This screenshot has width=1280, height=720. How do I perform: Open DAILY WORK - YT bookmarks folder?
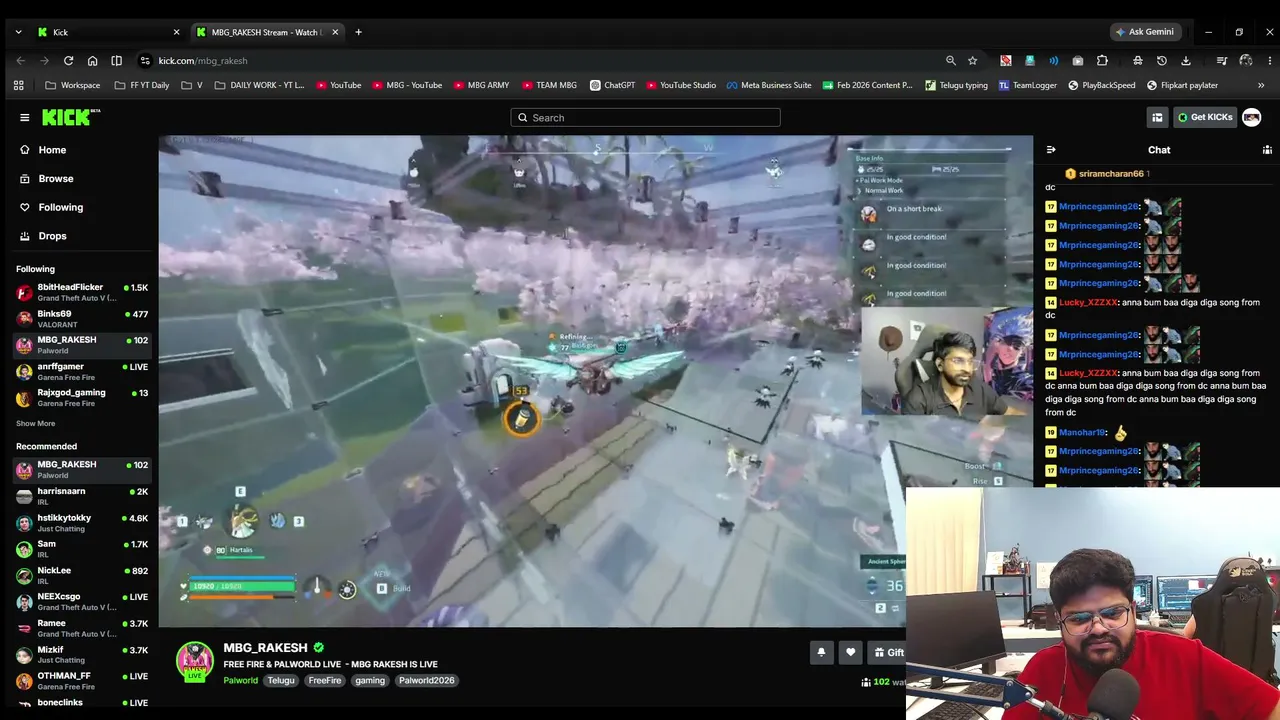pos(258,85)
